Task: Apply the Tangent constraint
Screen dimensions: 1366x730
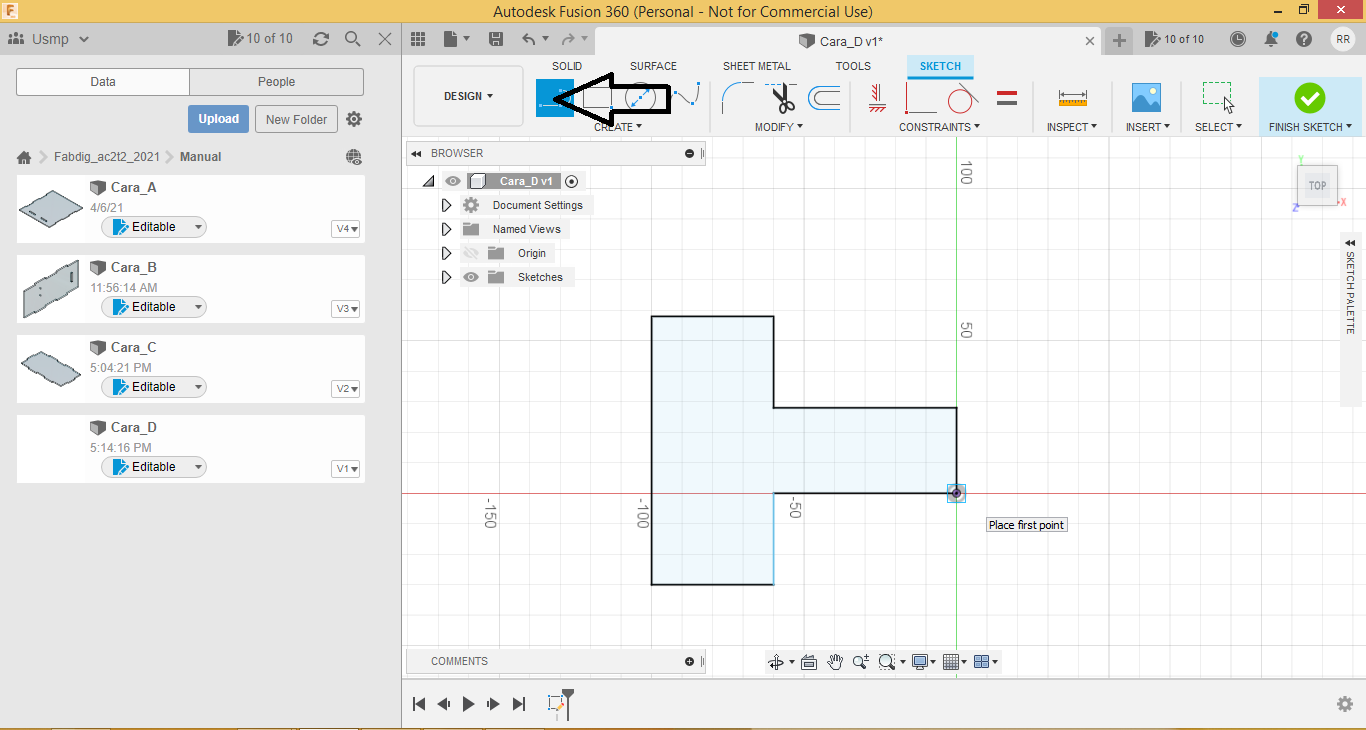Action: coord(960,98)
